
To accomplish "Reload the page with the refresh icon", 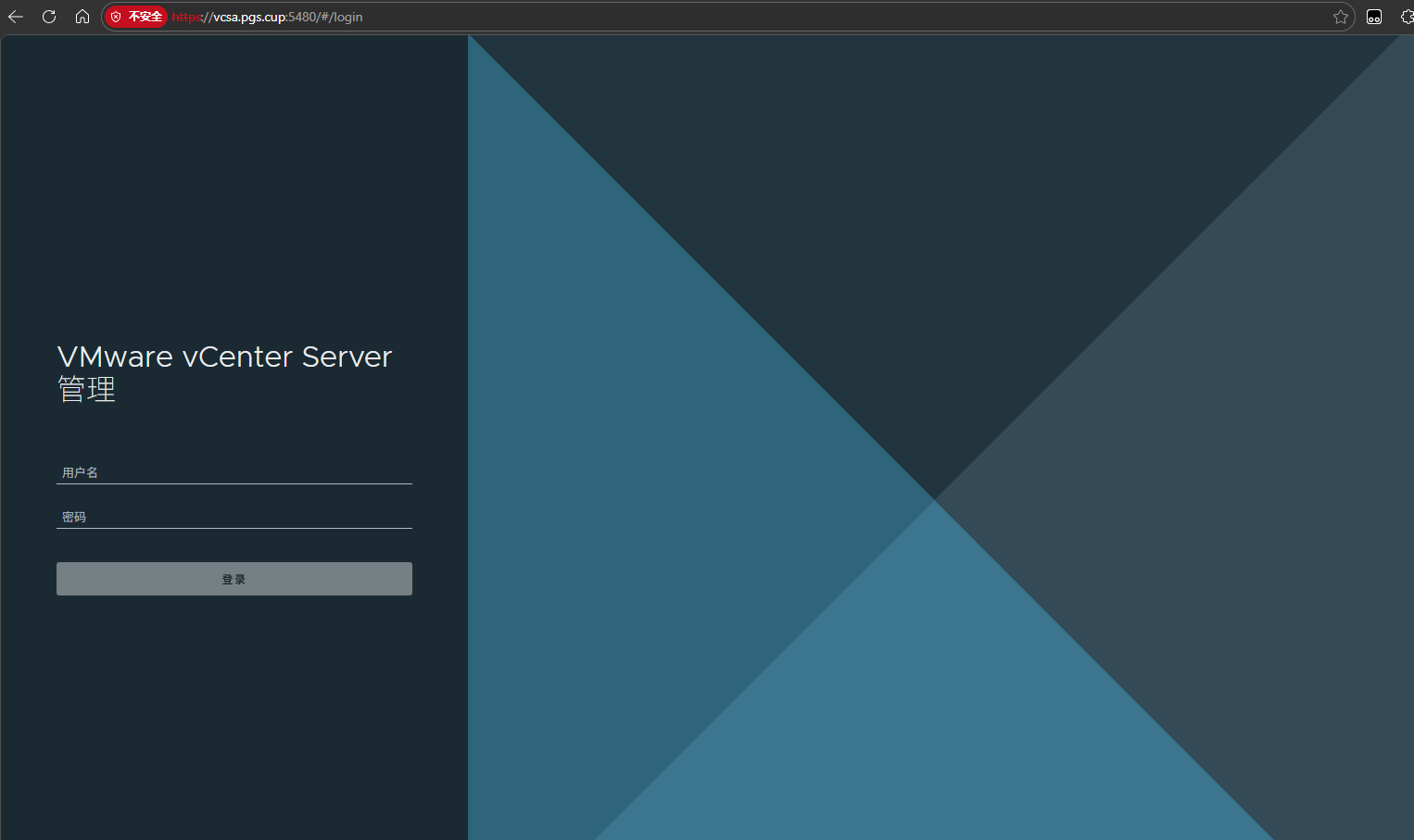I will coord(49,17).
